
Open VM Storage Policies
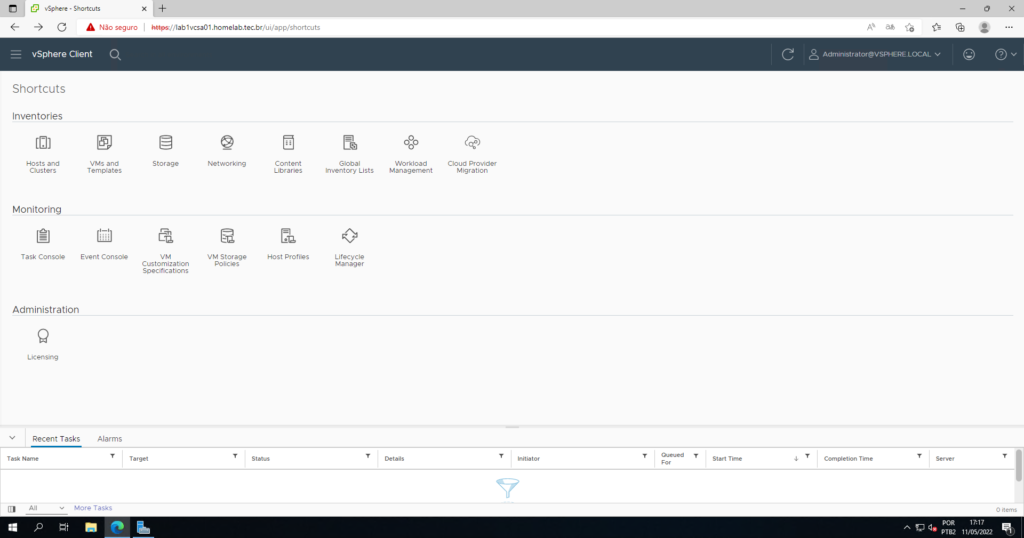(x=227, y=247)
